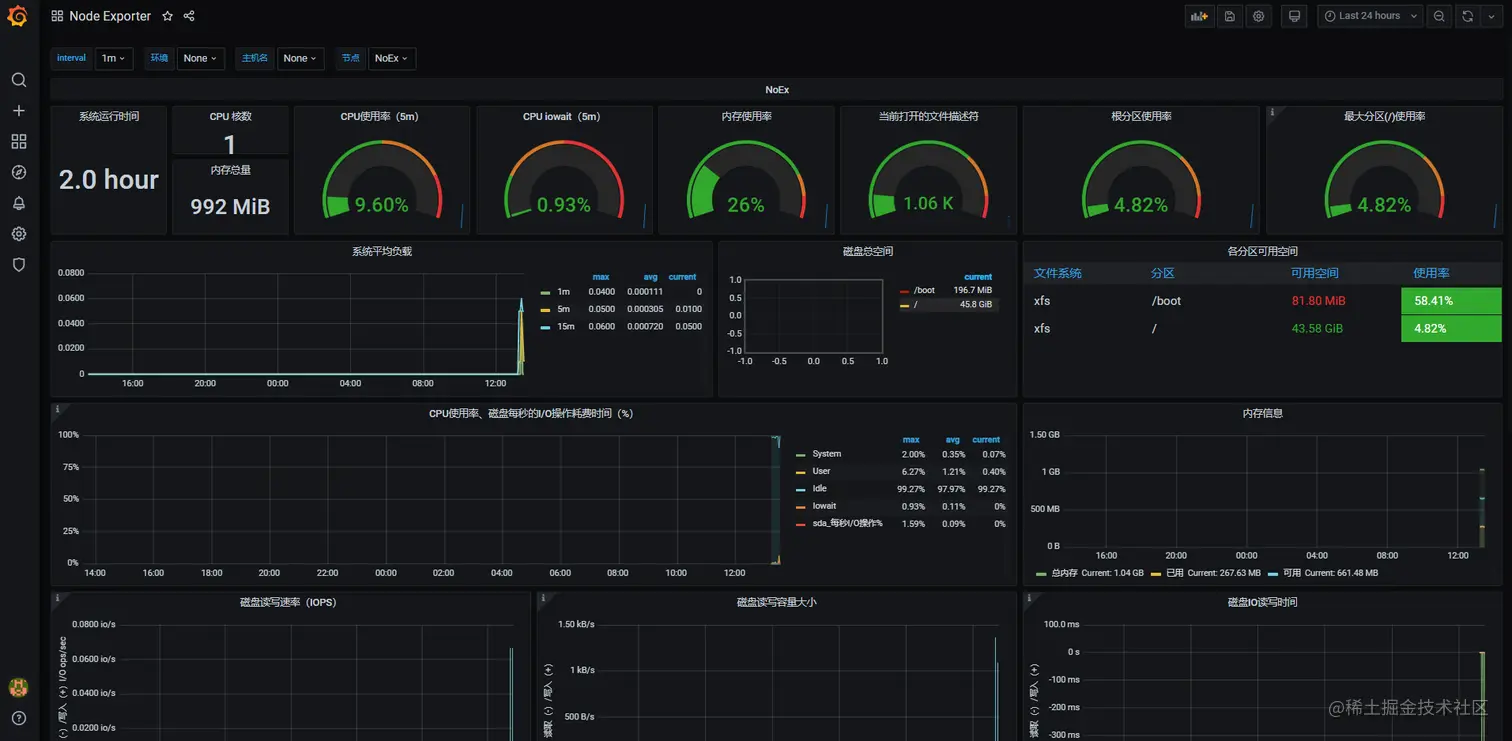Image resolution: width=1512 pixels, height=741 pixels.
Task: Toggle the System series in CPU legend
Action: [826, 454]
